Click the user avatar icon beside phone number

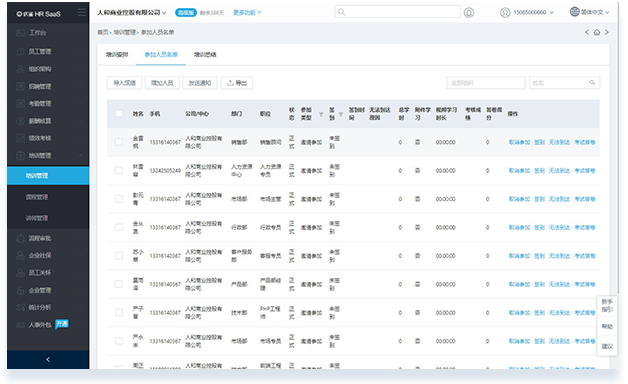(x=505, y=13)
